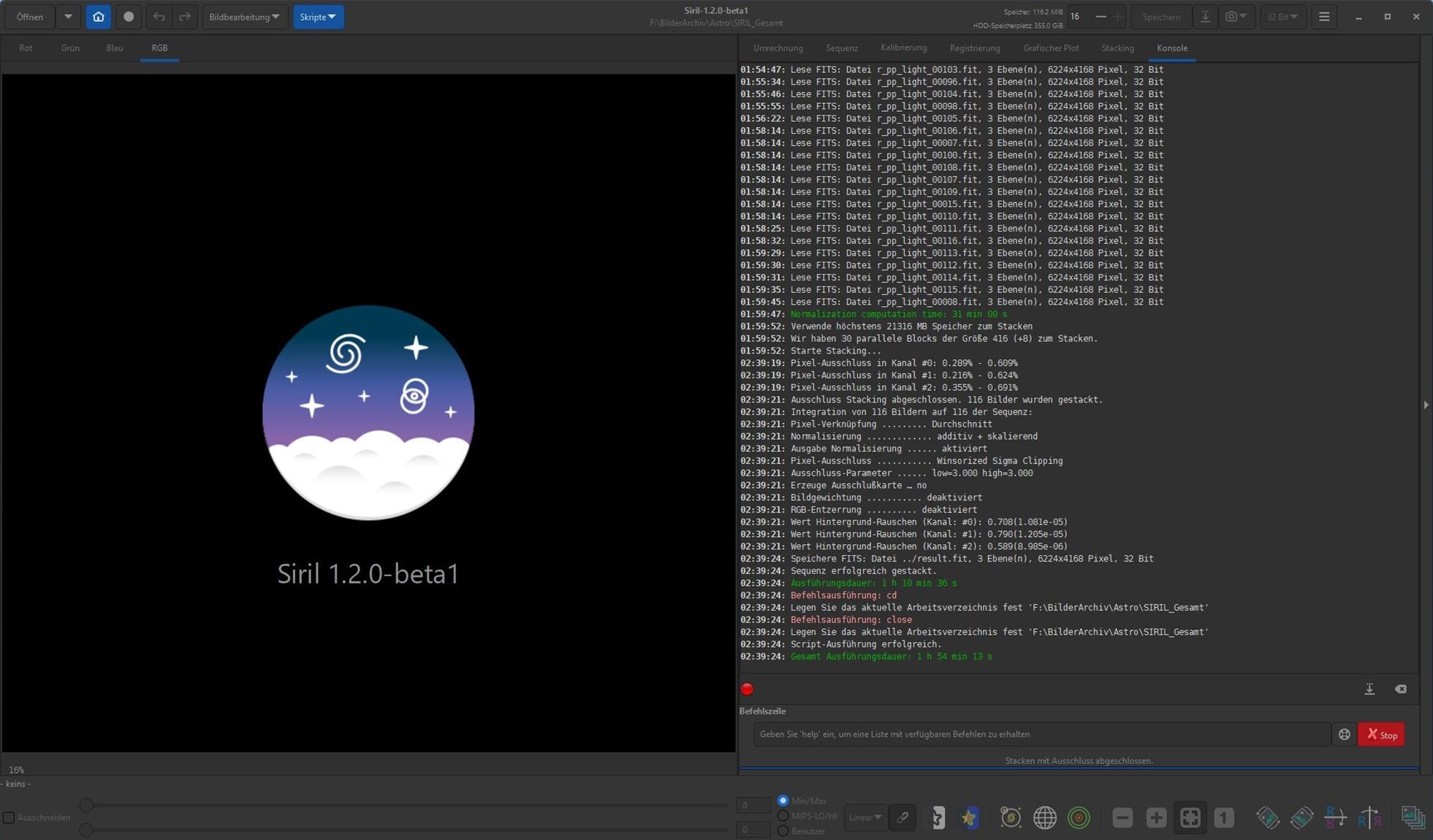The image size is (1433, 840).
Task: Click the Öffnen button
Action: point(30,17)
